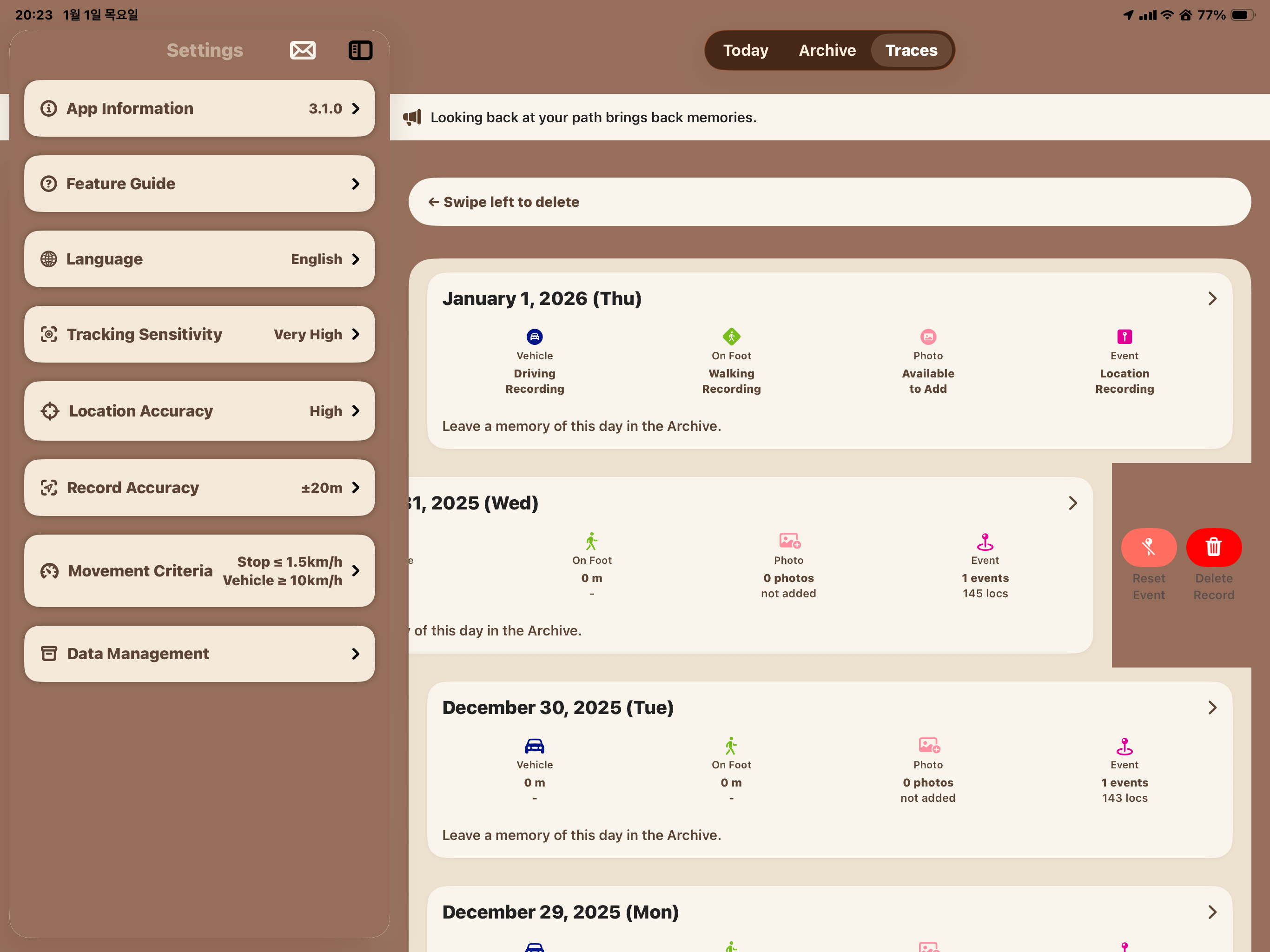Tap December 30 Event pin icon

coord(1124,746)
